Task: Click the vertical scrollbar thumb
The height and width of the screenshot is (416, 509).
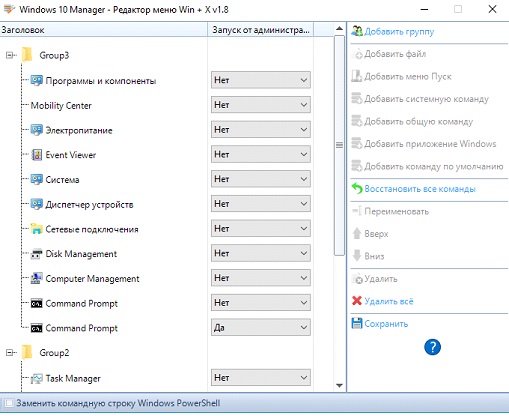Action: click(339, 145)
